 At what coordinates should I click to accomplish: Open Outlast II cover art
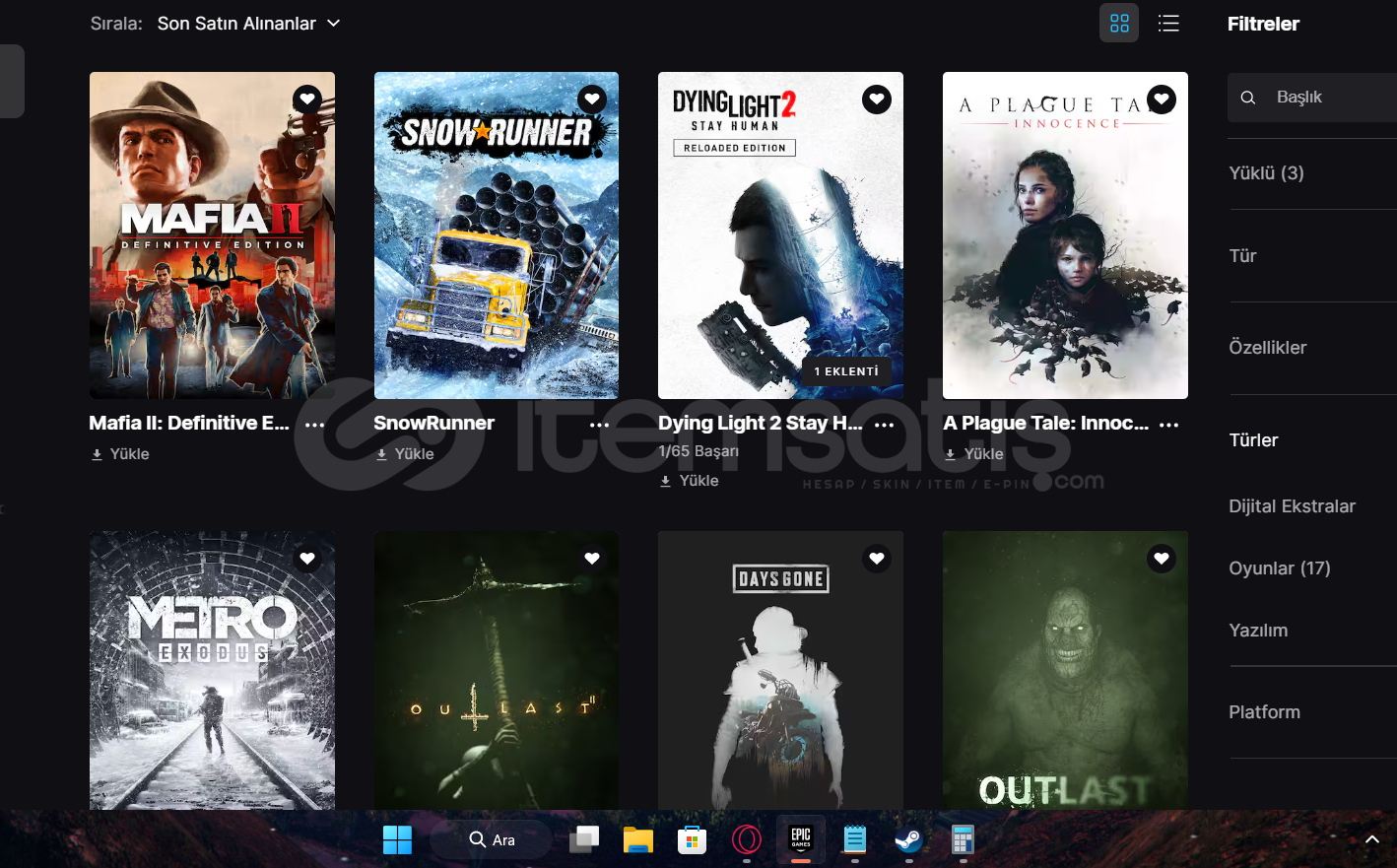497,671
